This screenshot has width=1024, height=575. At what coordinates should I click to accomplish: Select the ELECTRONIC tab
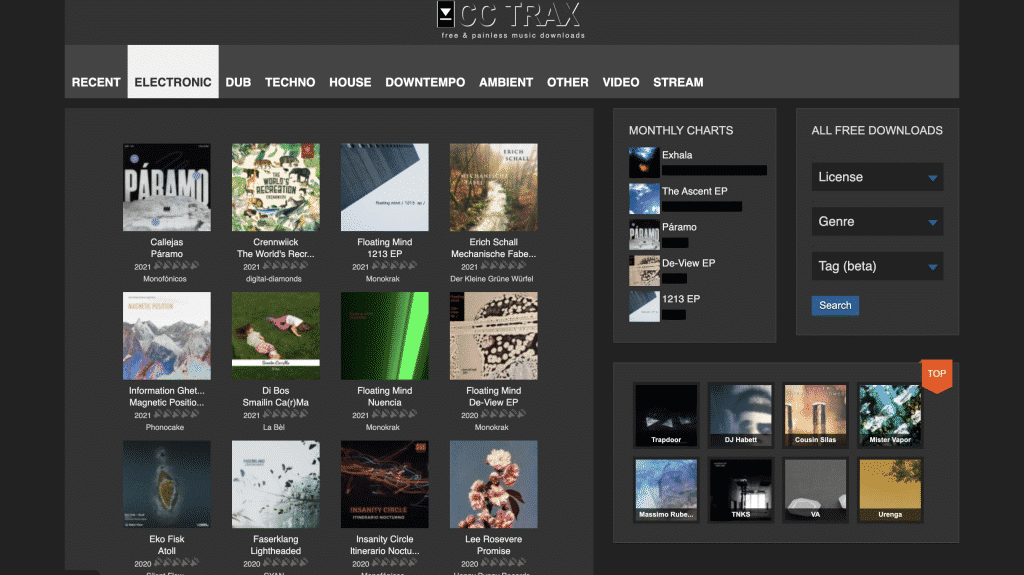(x=173, y=72)
